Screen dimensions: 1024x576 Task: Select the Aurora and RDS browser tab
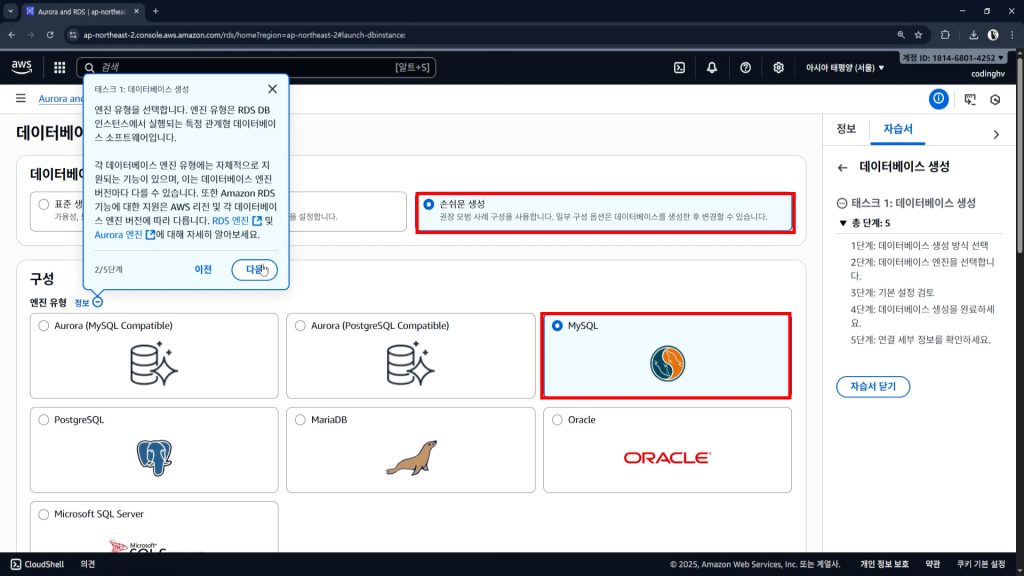(82, 12)
